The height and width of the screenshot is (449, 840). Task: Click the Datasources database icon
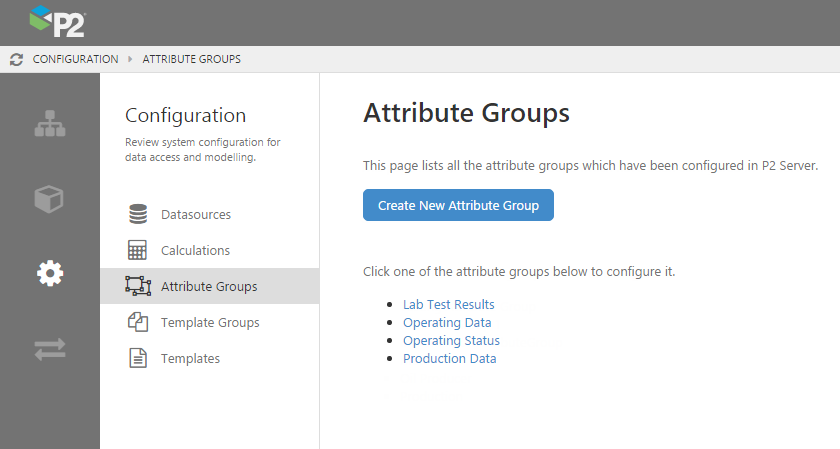pyautogui.click(x=138, y=215)
